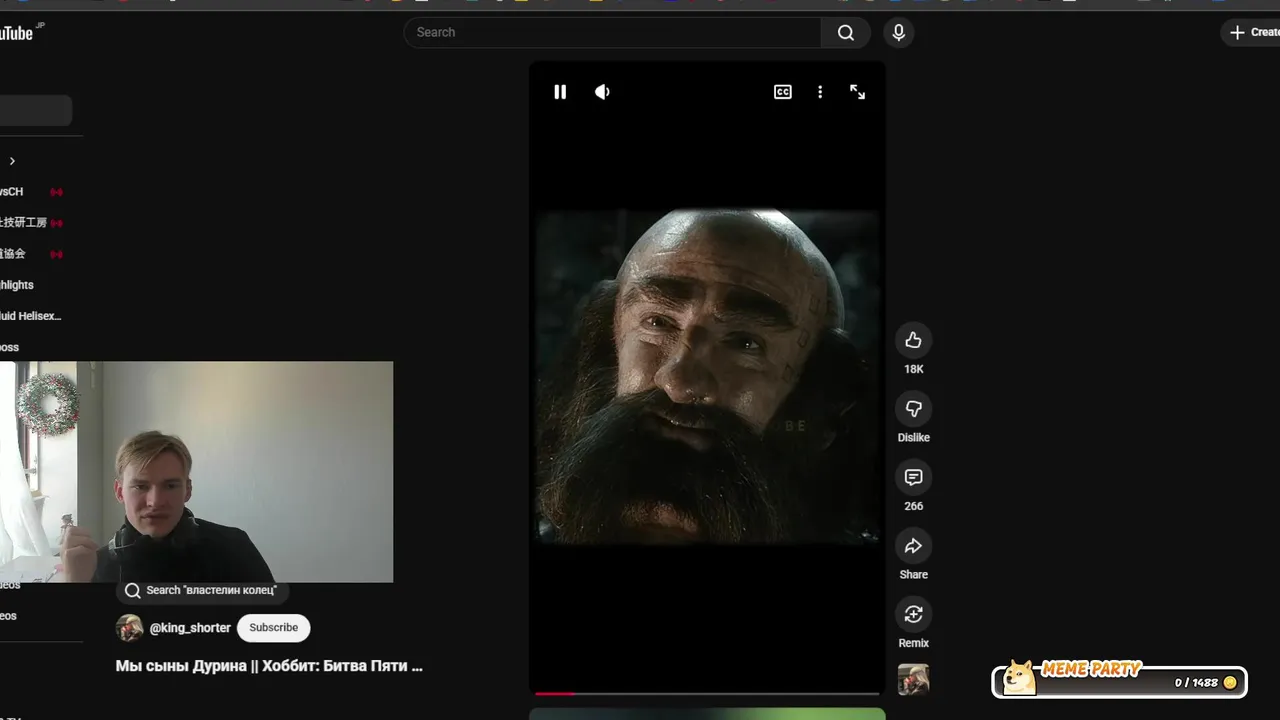
Task: Open the Shorts three-dot options menu
Action: click(820, 92)
